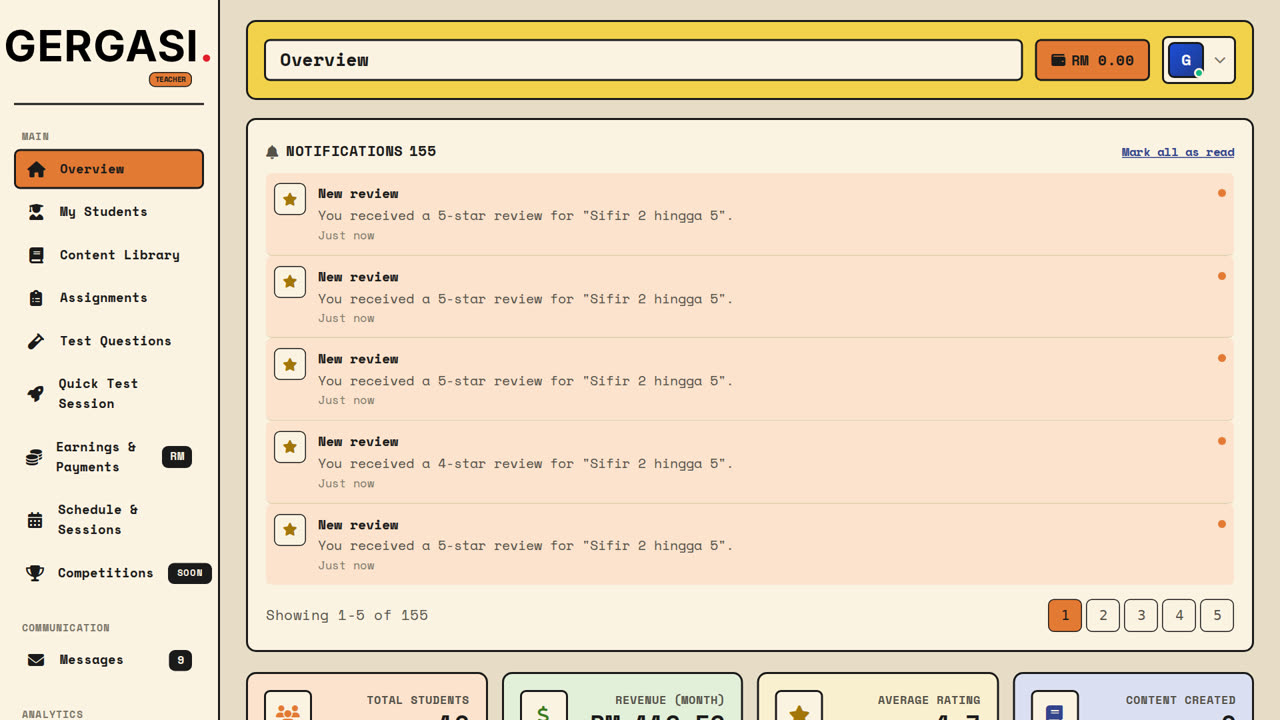Click the "Showing 1-5 of 155" text
The height and width of the screenshot is (720, 1280).
[x=347, y=615]
